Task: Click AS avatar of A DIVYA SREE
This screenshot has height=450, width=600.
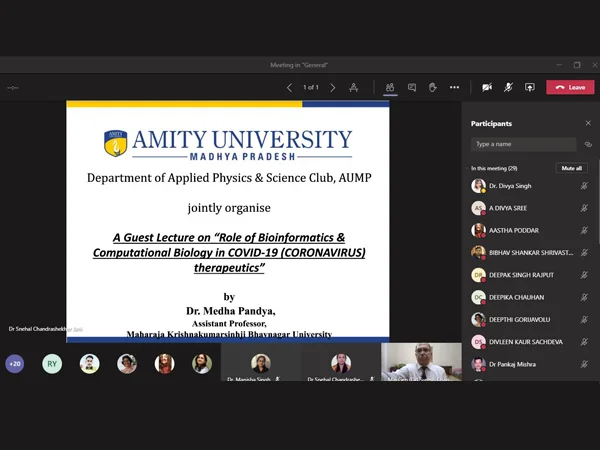Action: coord(478,208)
